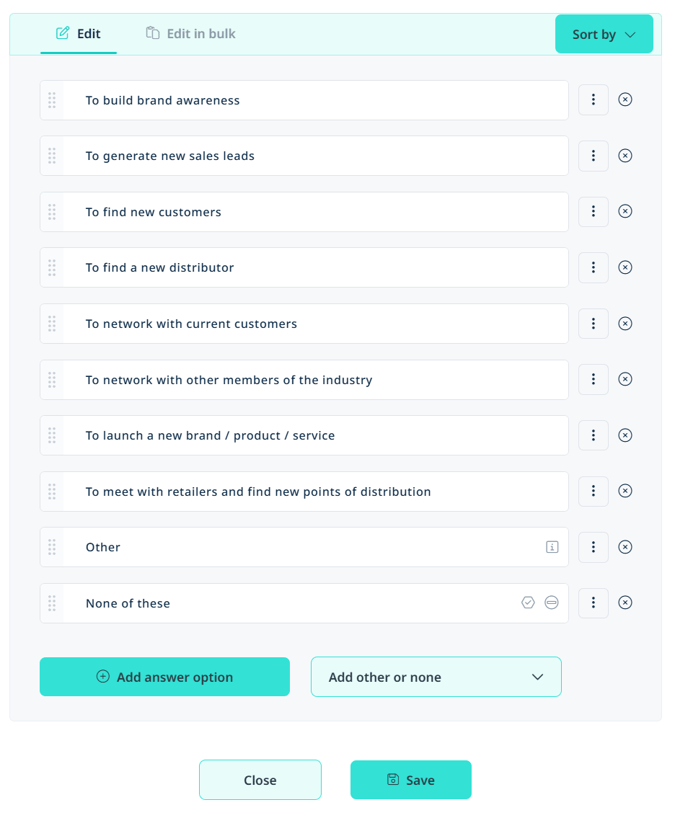Viewport: 688px width, 818px height.
Task: Toggle the check badge icon on 'None of these'
Action: pos(528,603)
